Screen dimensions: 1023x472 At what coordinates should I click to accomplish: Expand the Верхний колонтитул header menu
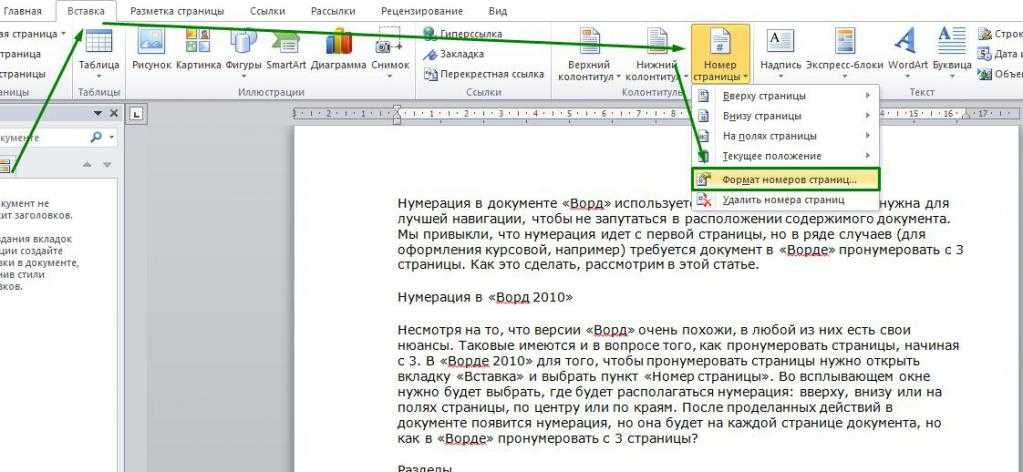[x=589, y=54]
